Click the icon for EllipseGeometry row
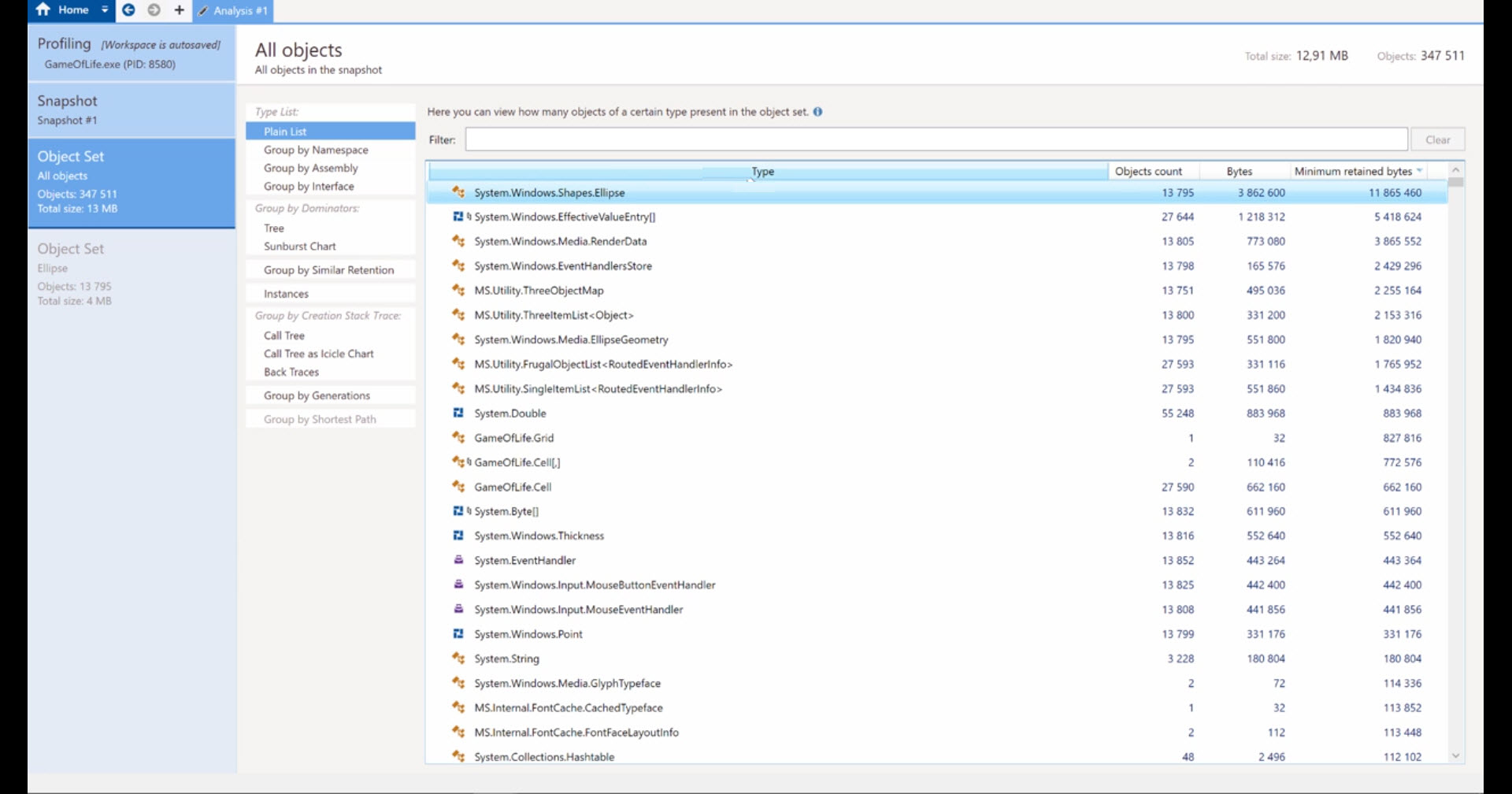Viewport: 1512px width, 794px height. tap(458, 339)
